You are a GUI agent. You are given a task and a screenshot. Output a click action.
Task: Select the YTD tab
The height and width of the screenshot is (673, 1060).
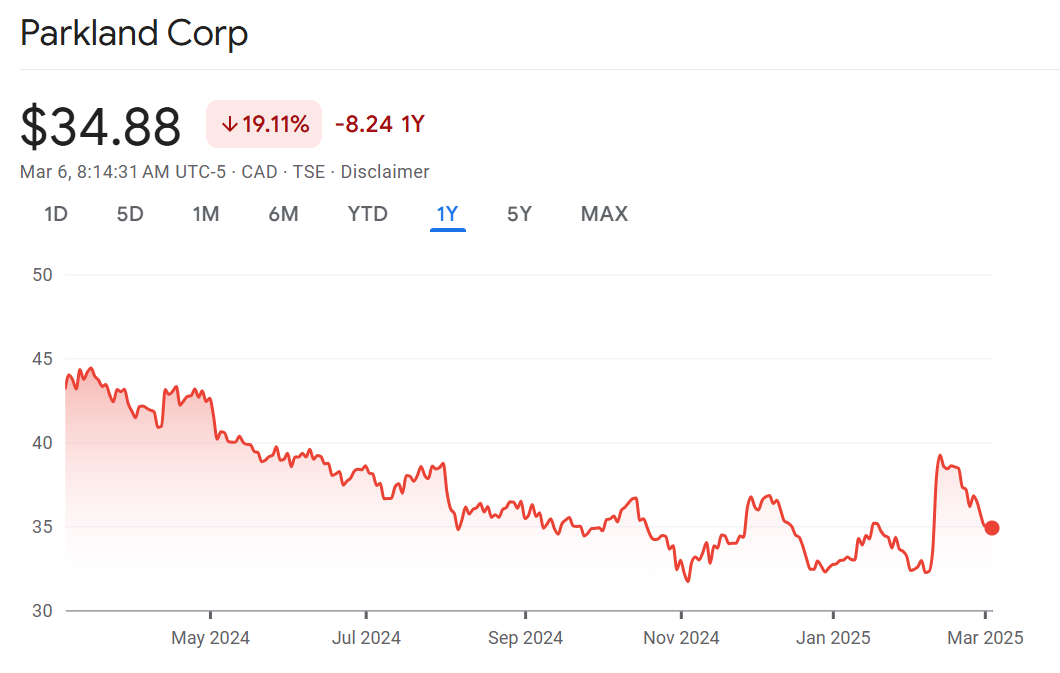tap(367, 213)
